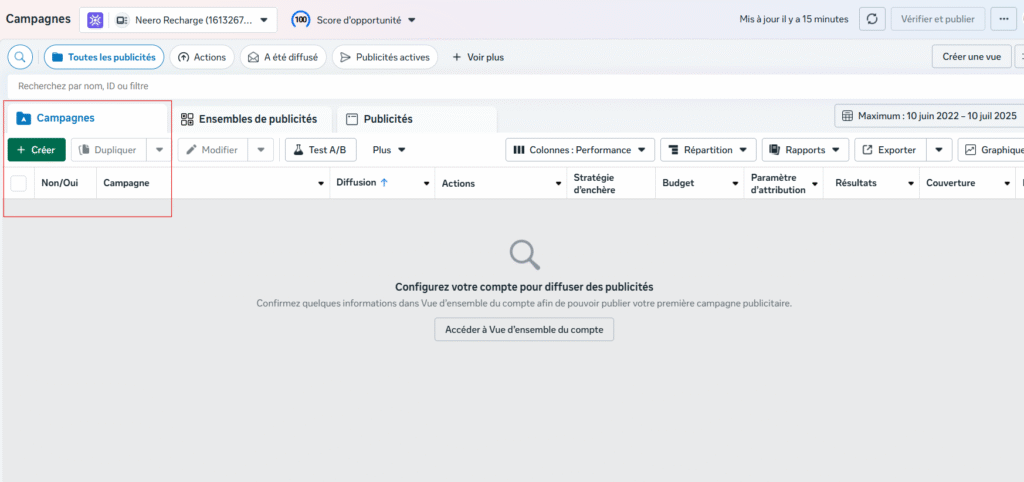This screenshot has width=1024, height=482.
Task: Click the green Créer button
Action: (x=36, y=150)
